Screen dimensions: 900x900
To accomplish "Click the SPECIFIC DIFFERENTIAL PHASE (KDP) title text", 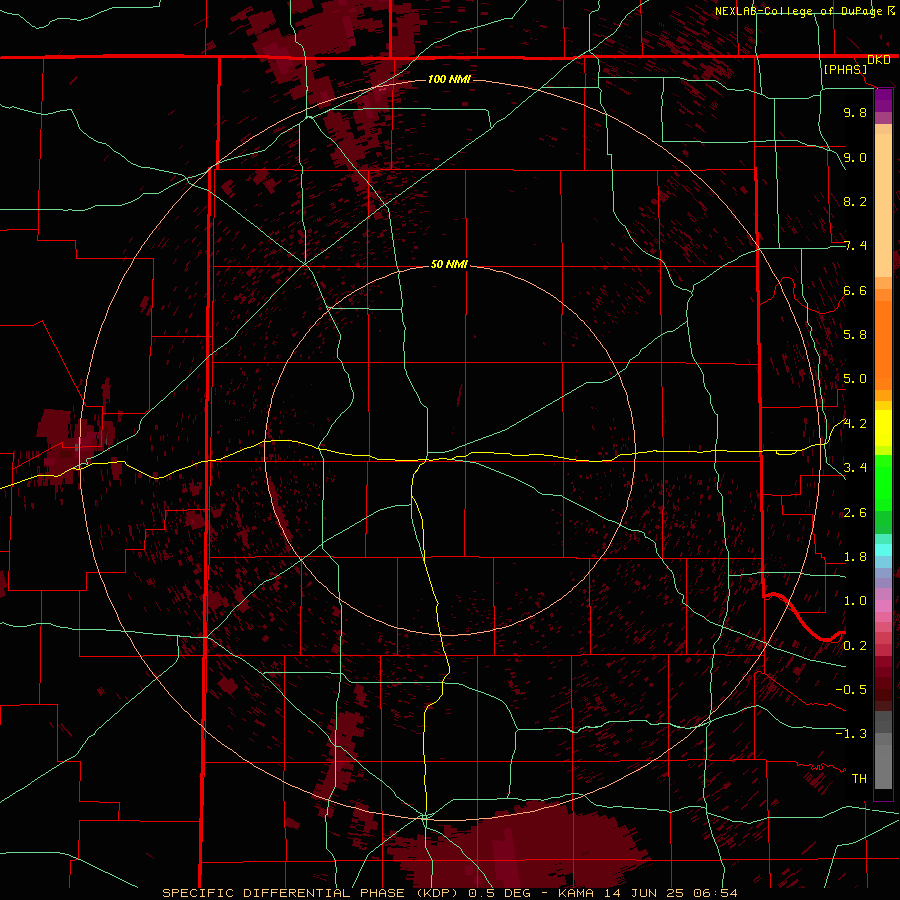I will coord(311,893).
